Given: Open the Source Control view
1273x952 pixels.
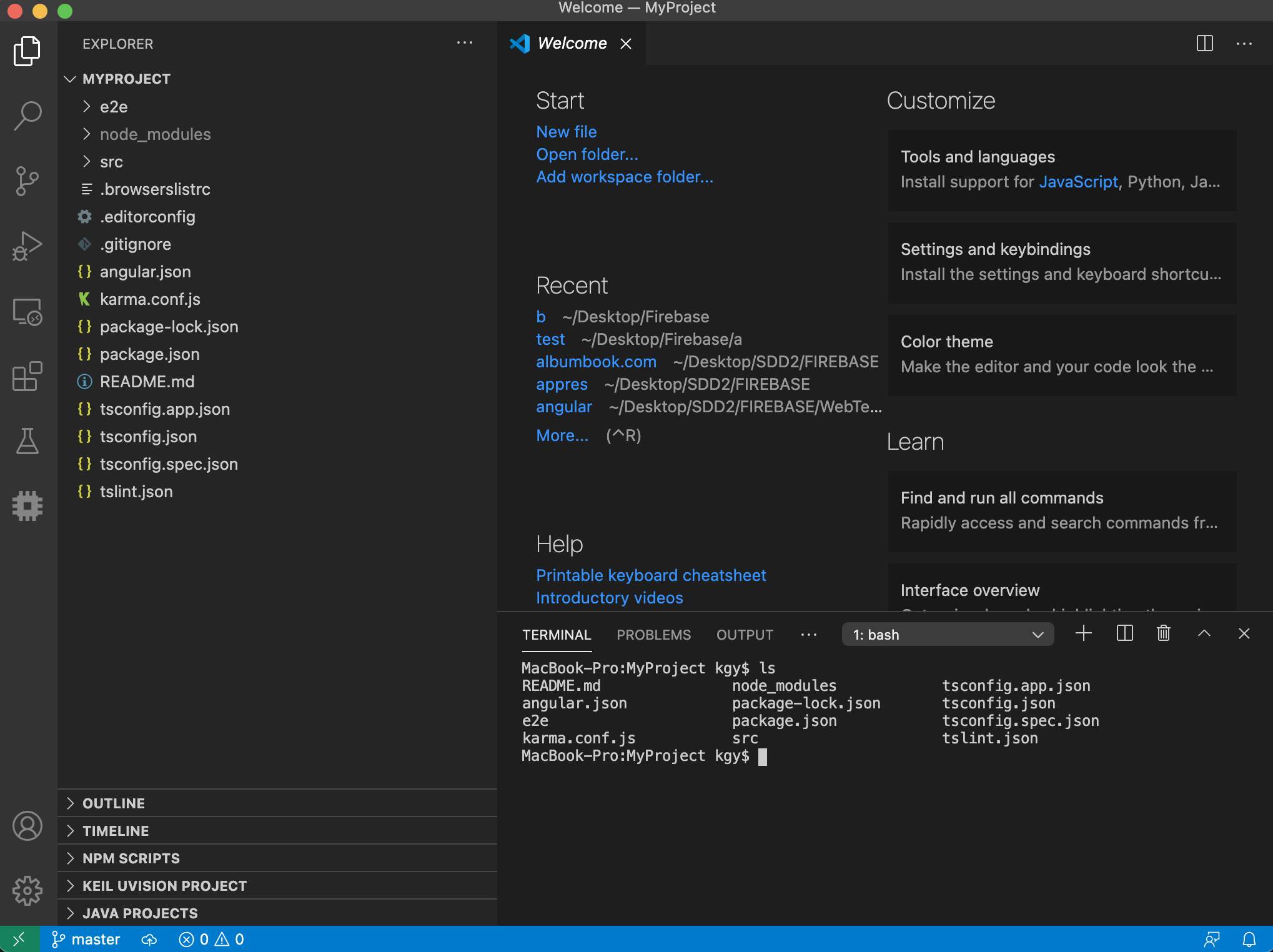Looking at the screenshot, I should (27, 181).
